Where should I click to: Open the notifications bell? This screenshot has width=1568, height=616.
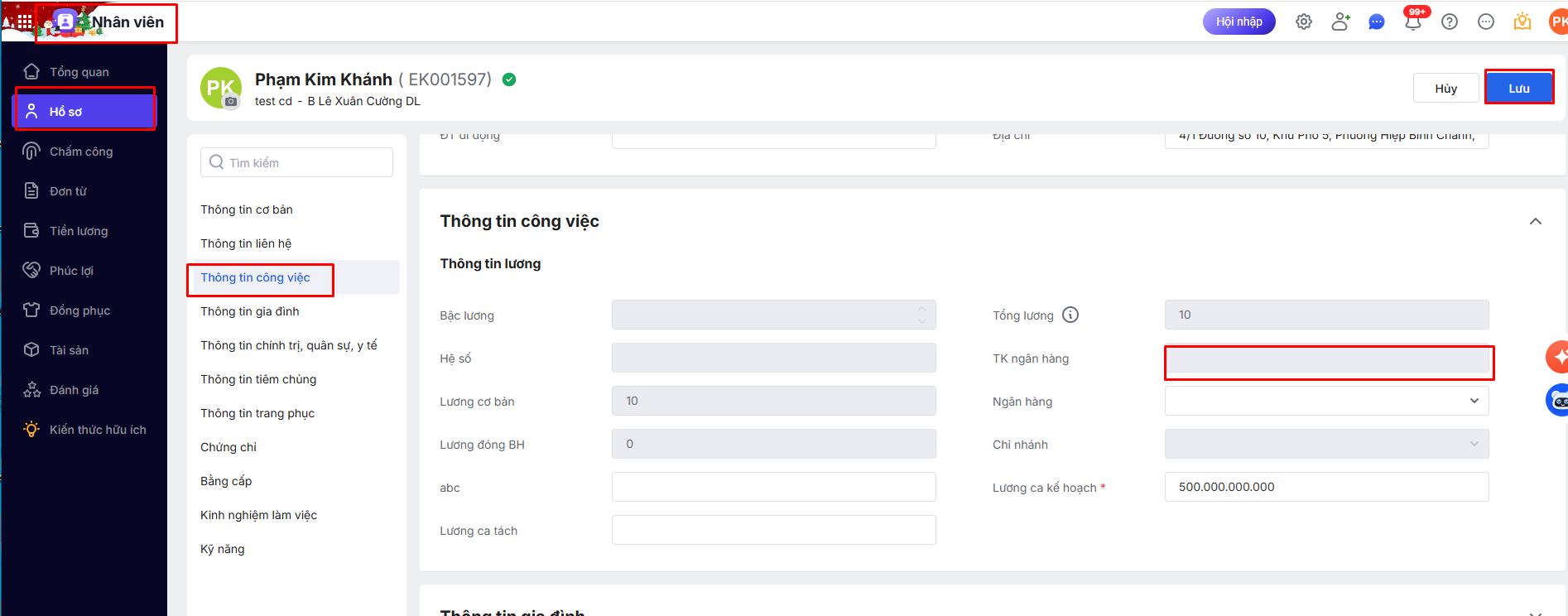point(1413,22)
